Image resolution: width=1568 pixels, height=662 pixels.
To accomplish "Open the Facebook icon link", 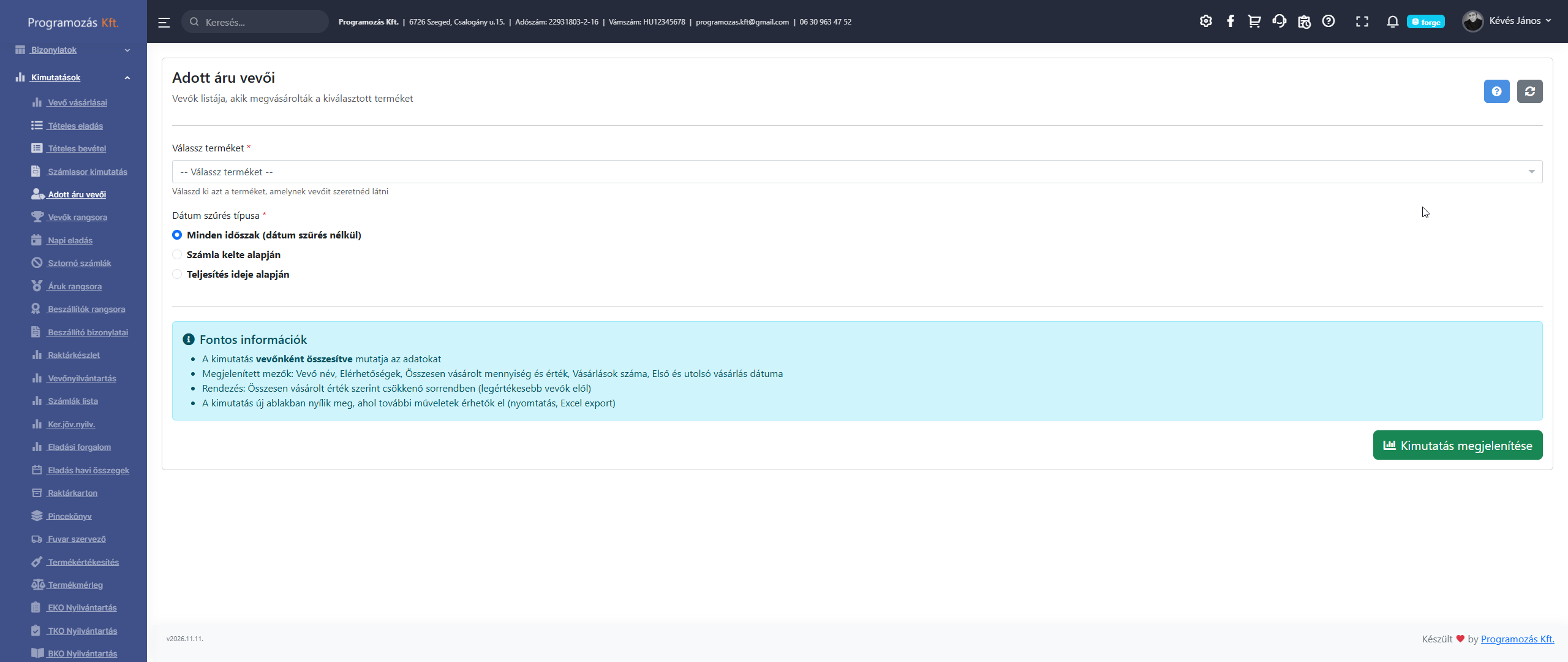I will pos(1230,21).
